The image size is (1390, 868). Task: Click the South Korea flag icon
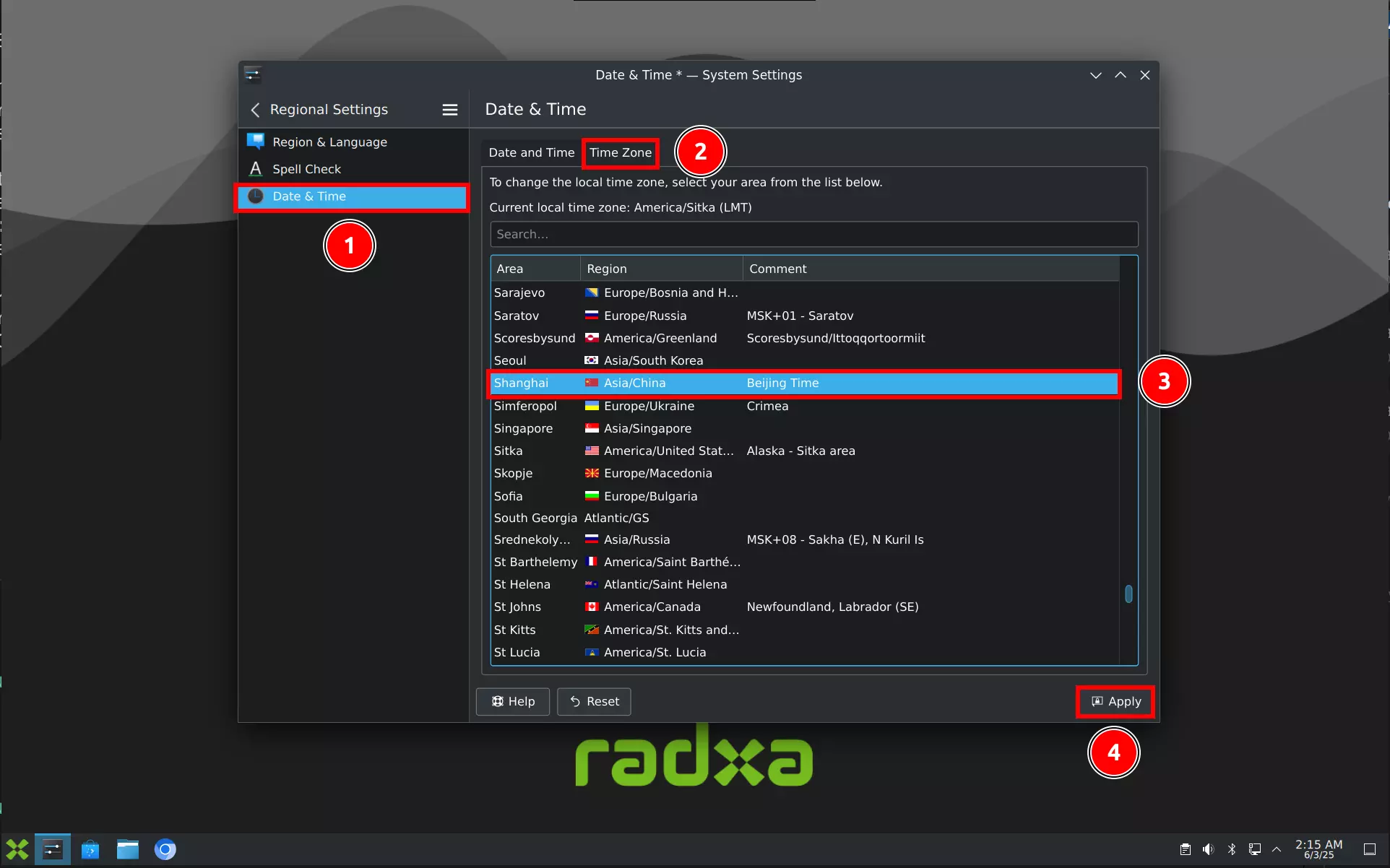pyautogui.click(x=592, y=360)
